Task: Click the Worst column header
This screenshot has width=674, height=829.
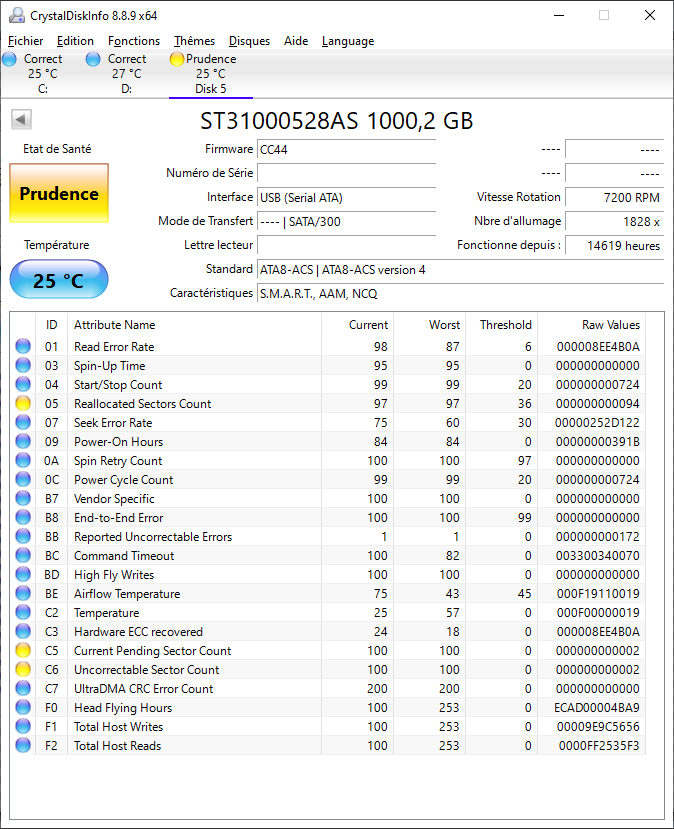Action: click(429, 325)
